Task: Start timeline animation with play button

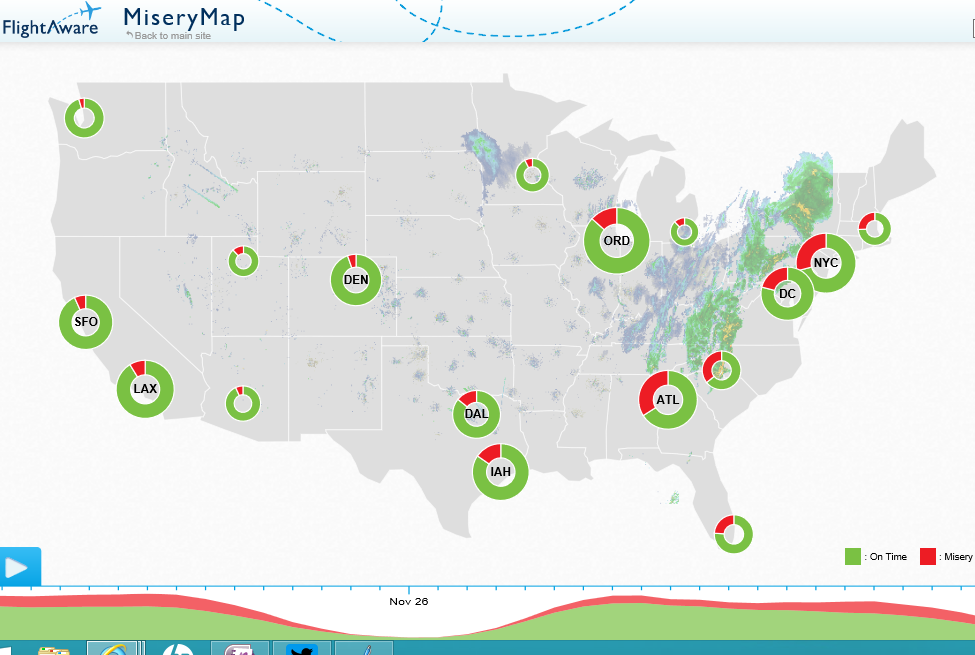Action: point(19,567)
